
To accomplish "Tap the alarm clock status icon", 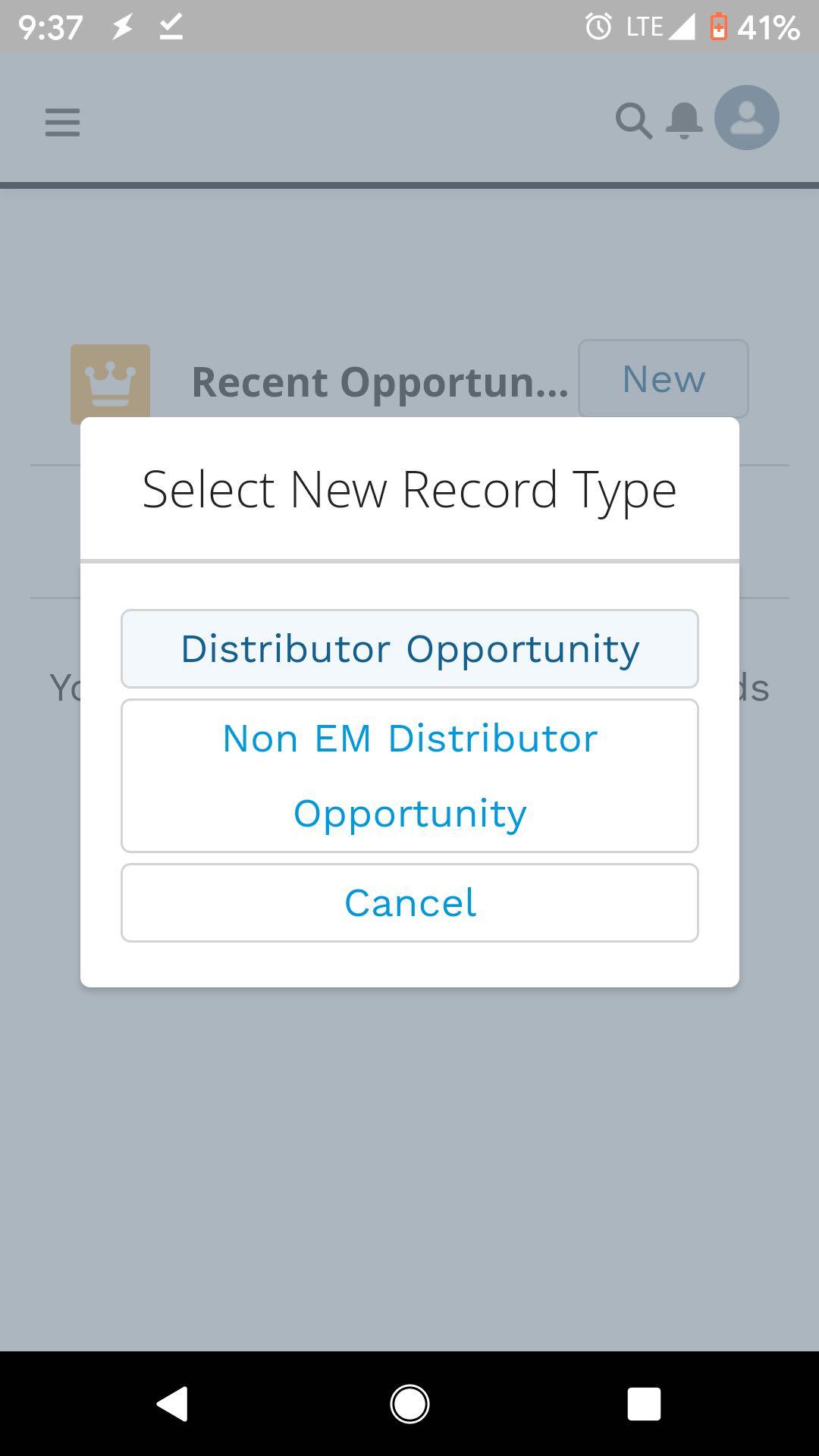I will click(598, 27).
